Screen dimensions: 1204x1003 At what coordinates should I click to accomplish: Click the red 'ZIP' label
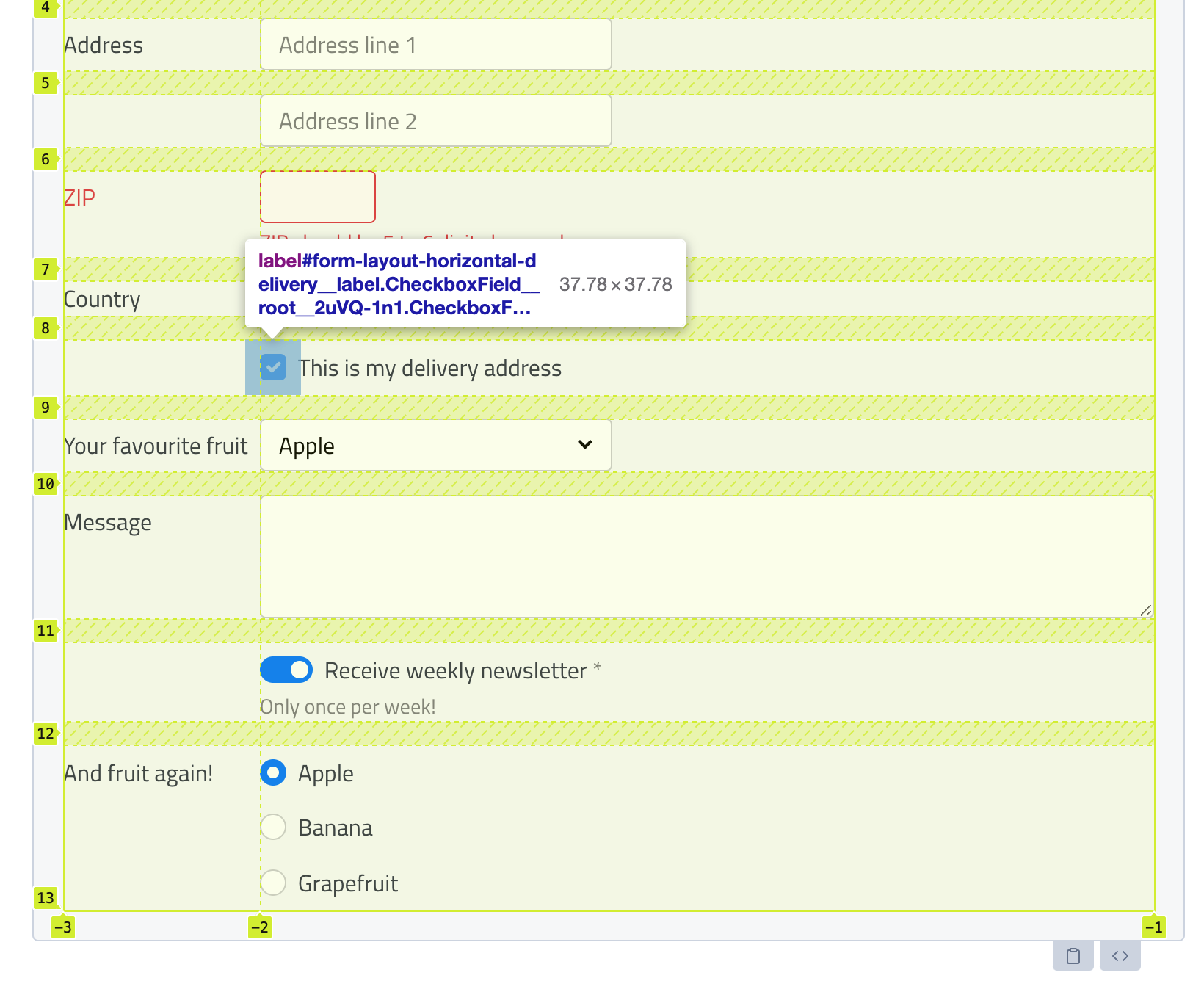(x=79, y=198)
